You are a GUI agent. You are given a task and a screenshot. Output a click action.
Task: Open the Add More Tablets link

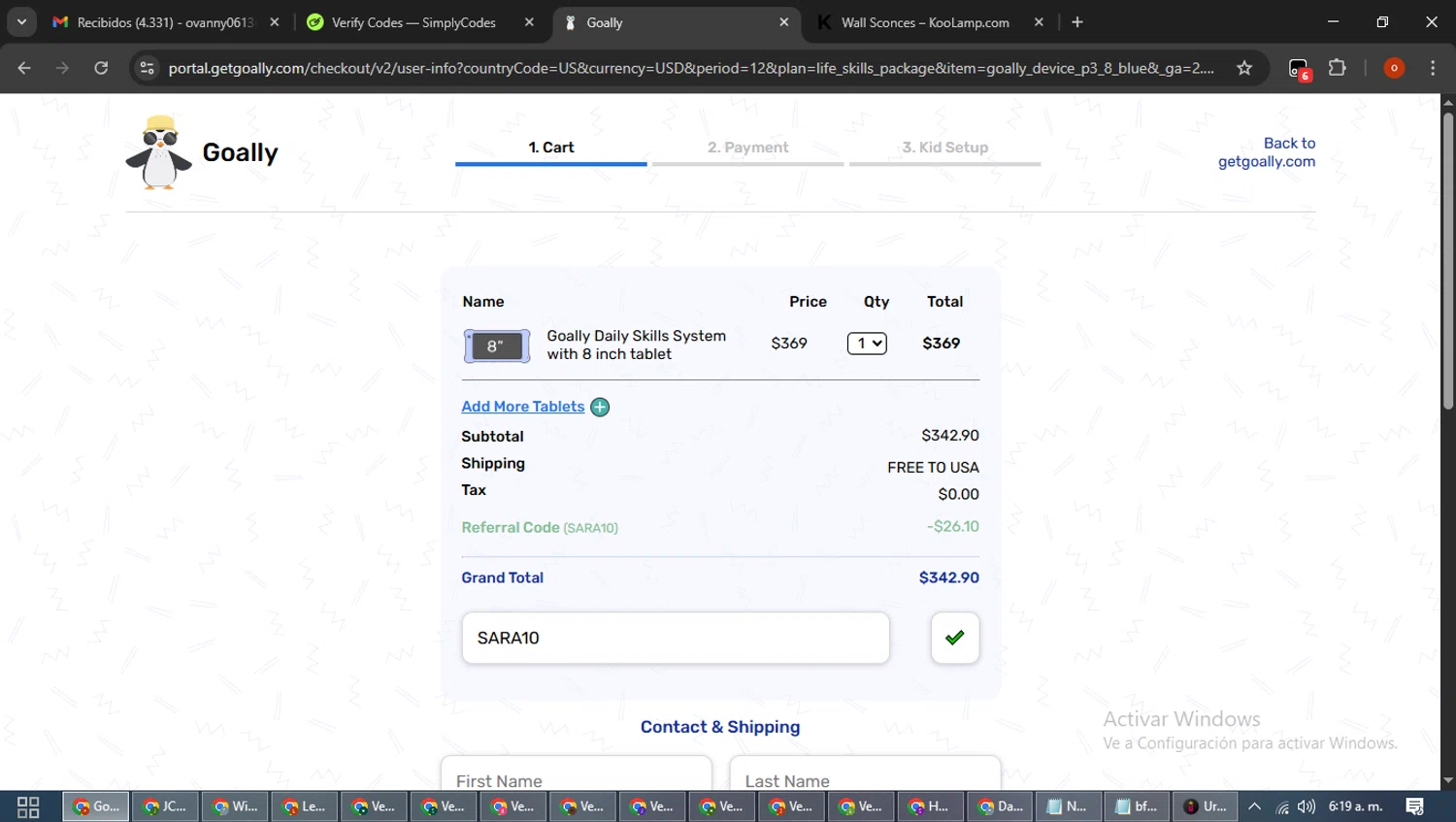(523, 407)
